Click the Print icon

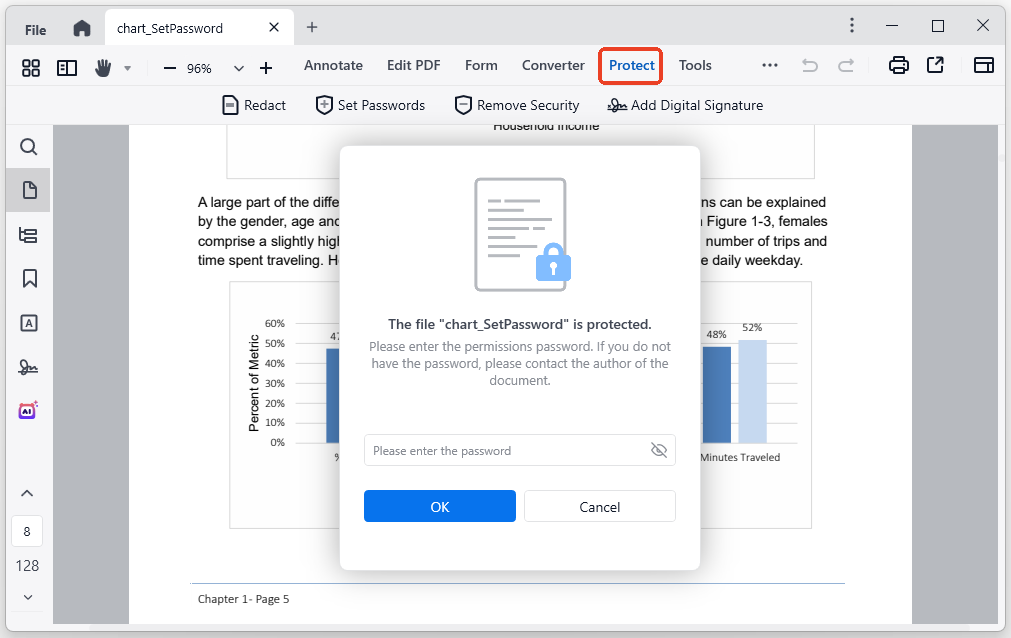(899, 66)
